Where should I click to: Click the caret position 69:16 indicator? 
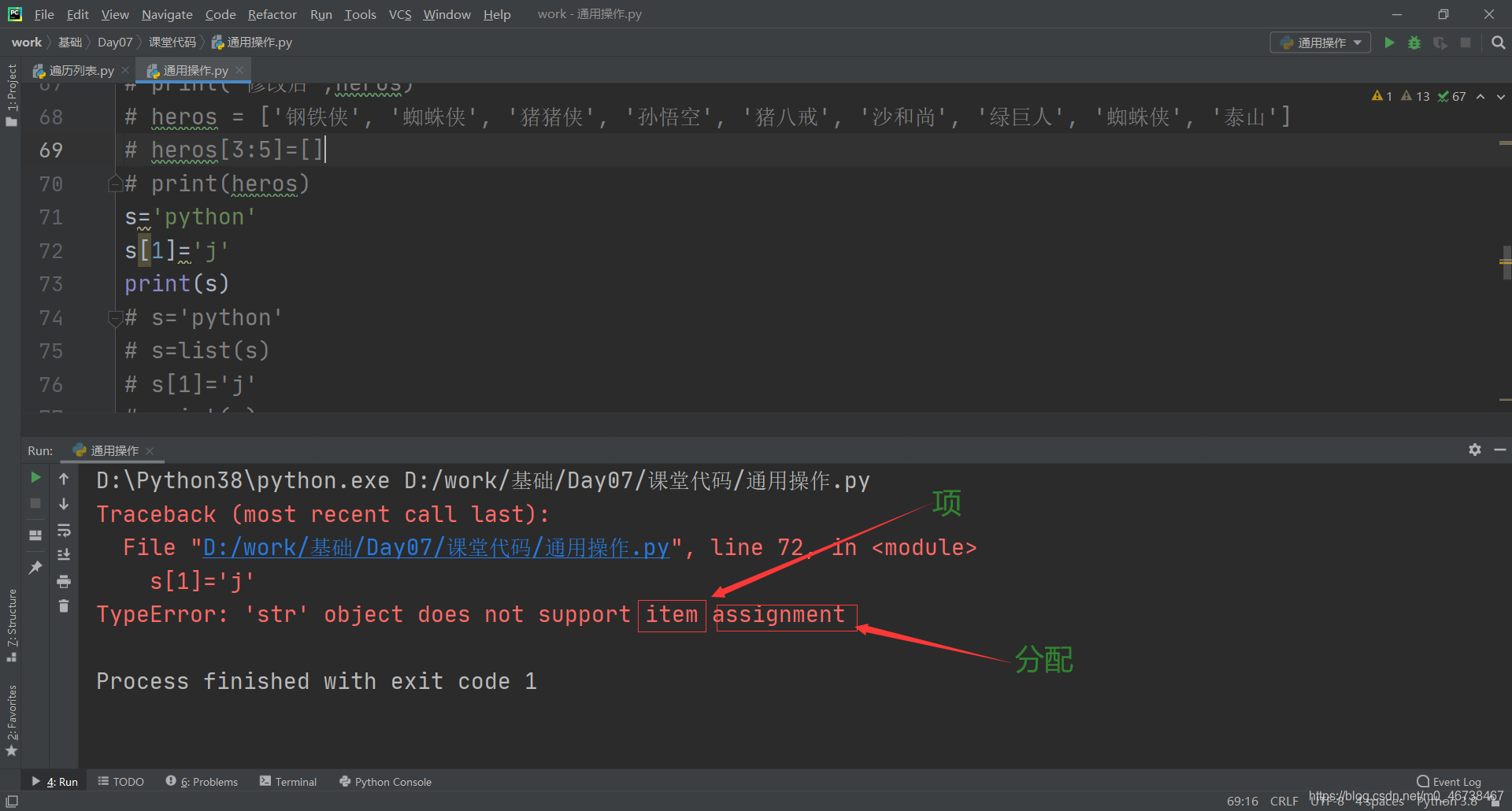(x=1242, y=801)
